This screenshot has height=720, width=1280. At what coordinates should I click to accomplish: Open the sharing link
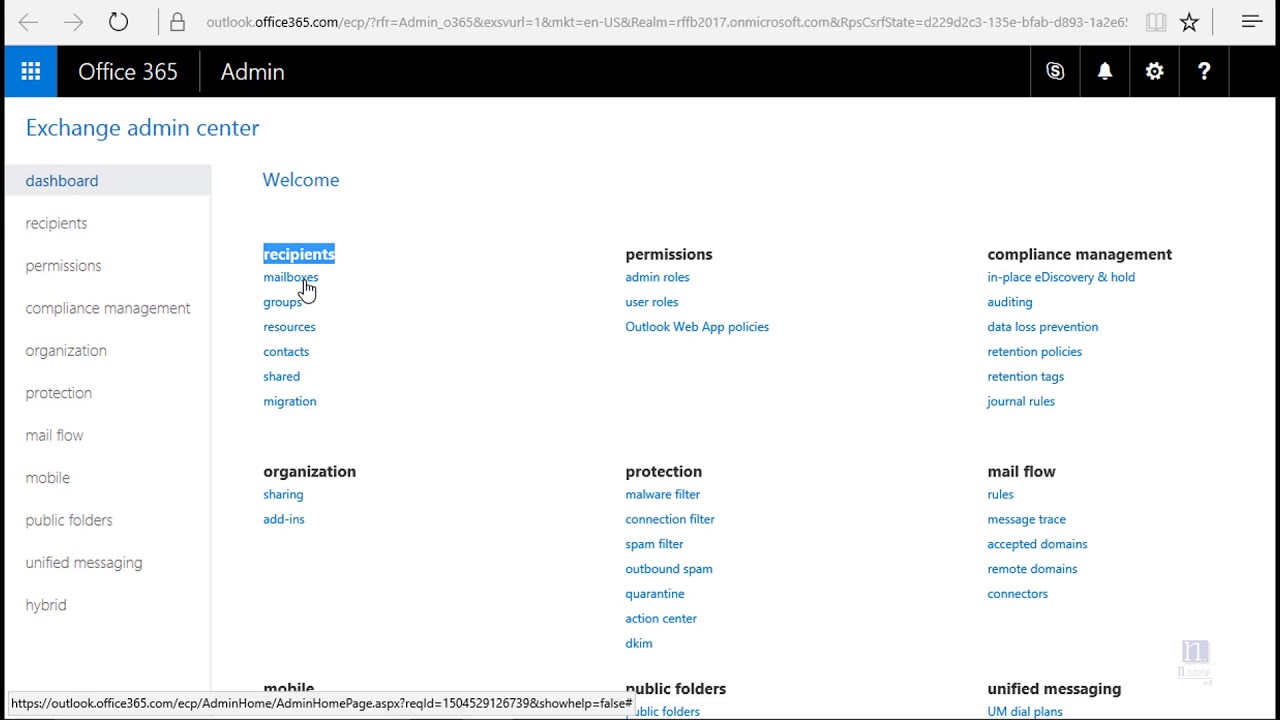coord(283,494)
